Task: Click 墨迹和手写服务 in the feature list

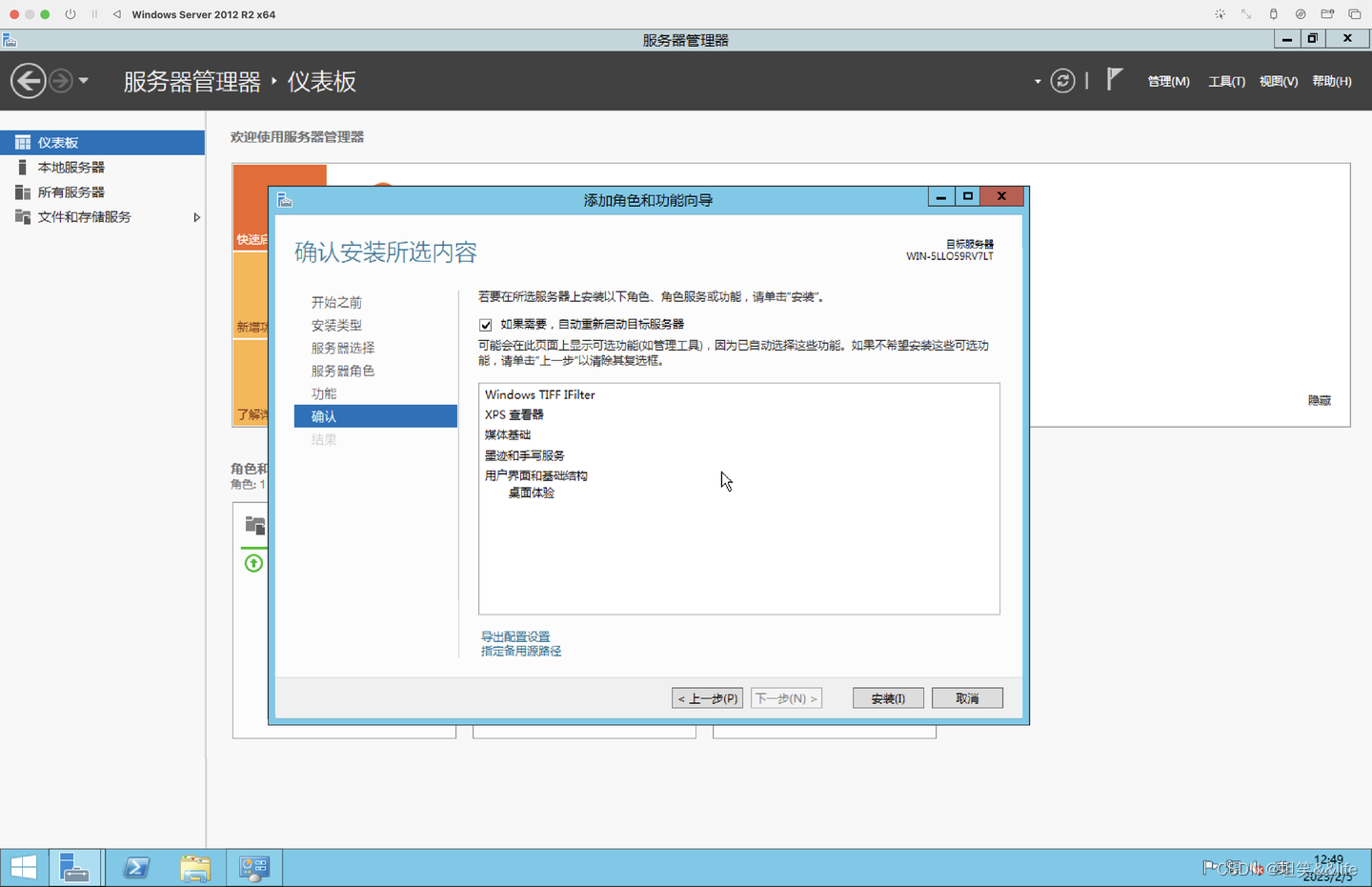Action: (x=525, y=455)
